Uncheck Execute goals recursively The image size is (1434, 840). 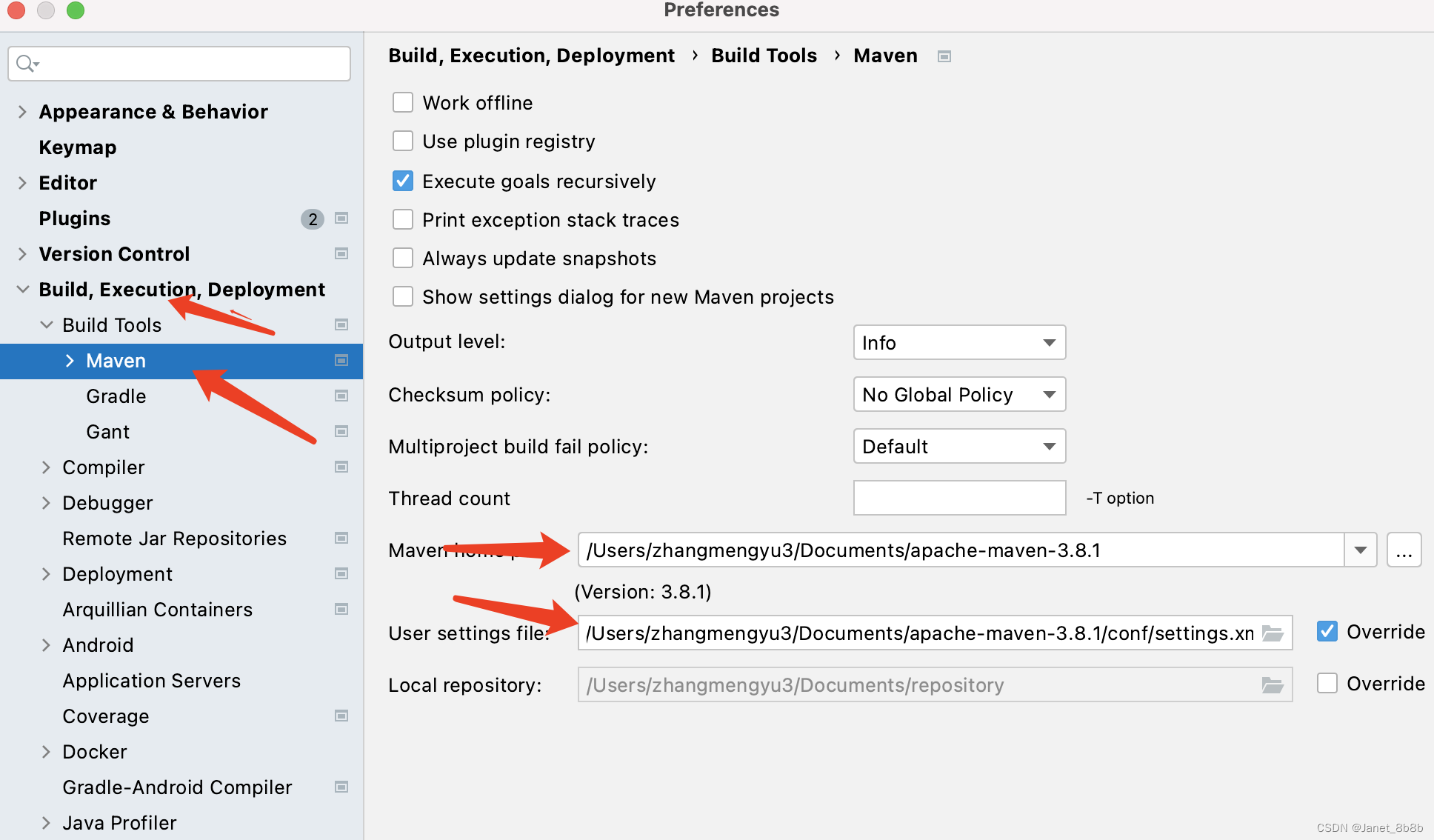[403, 181]
